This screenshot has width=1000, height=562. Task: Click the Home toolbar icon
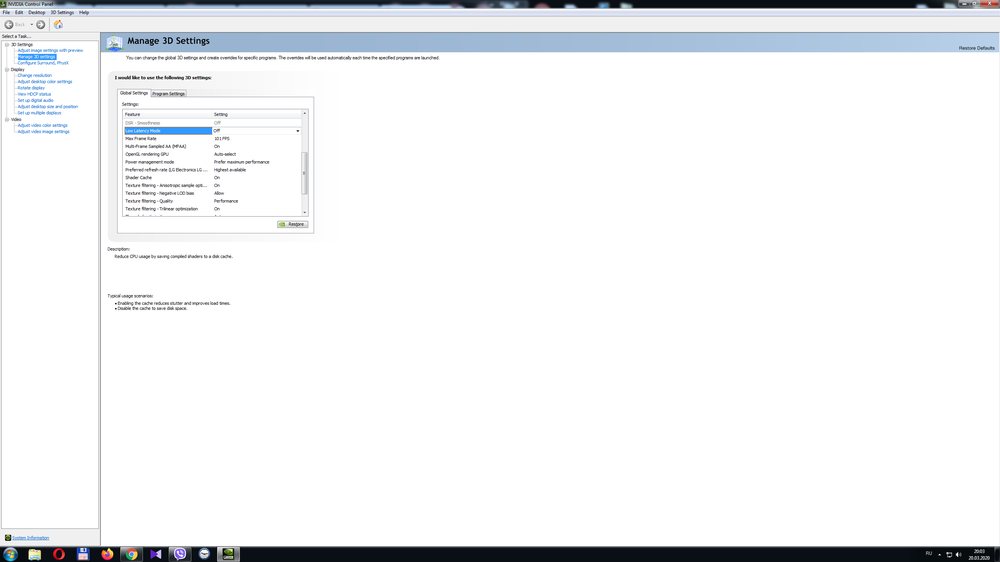coord(58,24)
